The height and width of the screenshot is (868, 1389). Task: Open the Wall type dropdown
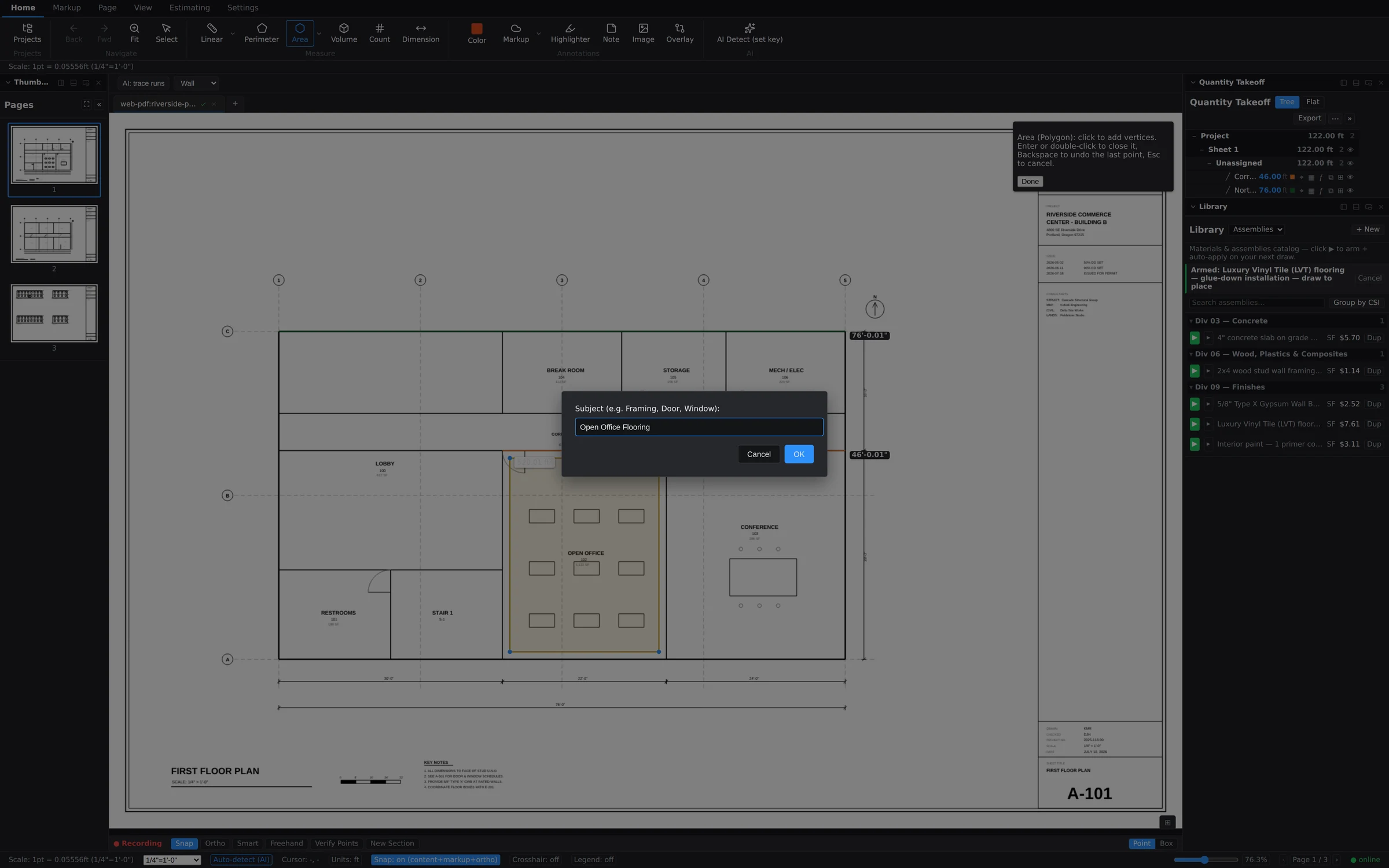197,83
